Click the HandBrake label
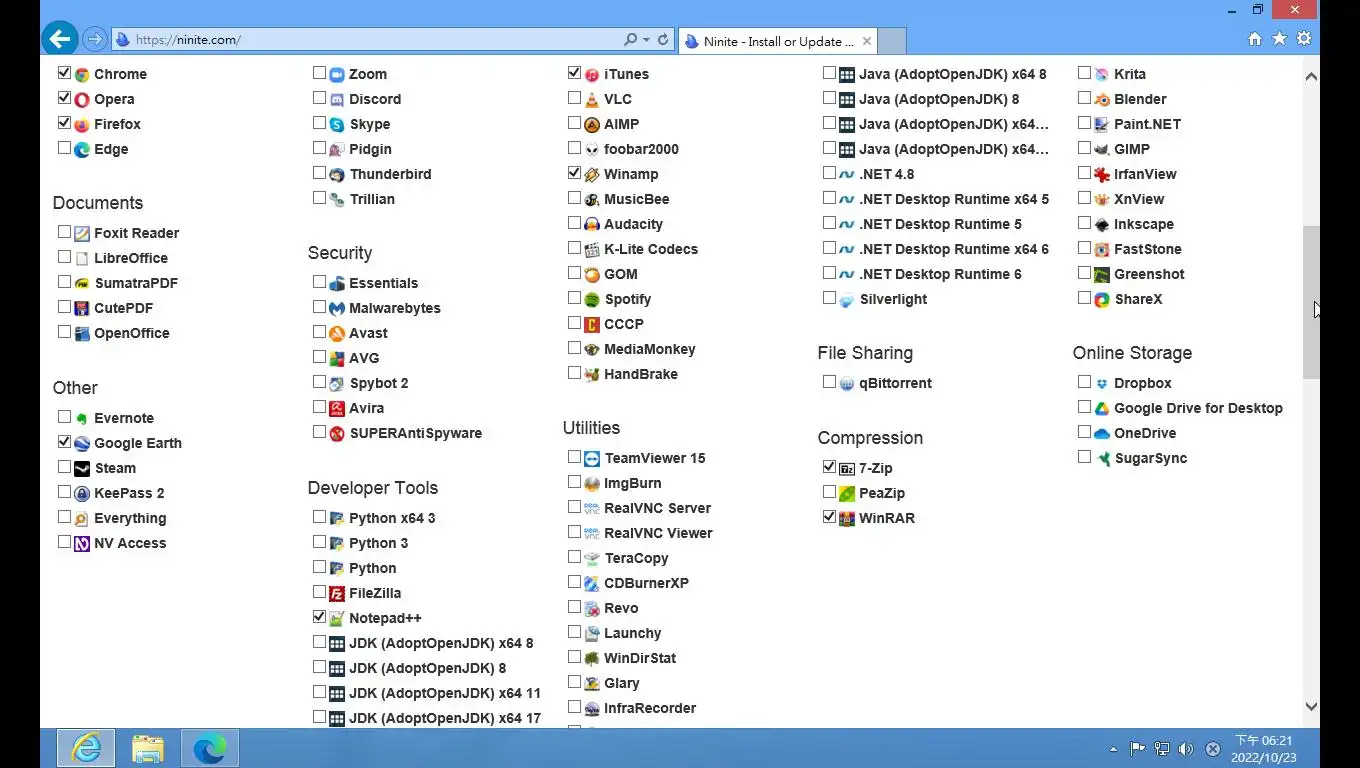The height and width of the screenshot is (768, 1360). (x=641, y=374)
